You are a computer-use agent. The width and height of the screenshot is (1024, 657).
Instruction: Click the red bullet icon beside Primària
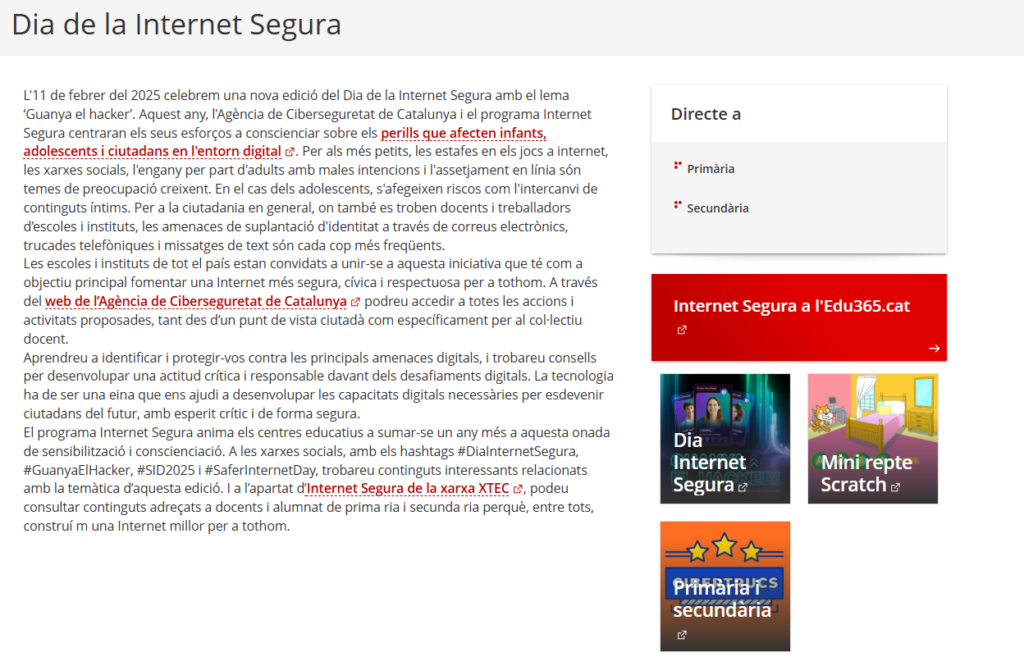[677, 166]
